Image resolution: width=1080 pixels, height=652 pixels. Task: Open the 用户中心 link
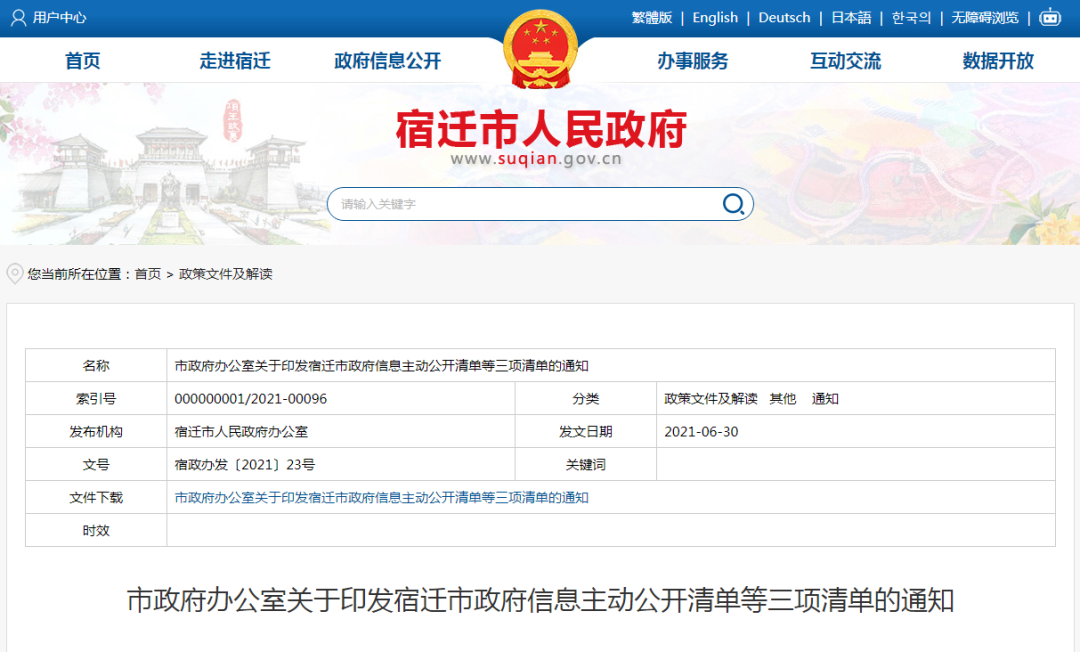59,17
